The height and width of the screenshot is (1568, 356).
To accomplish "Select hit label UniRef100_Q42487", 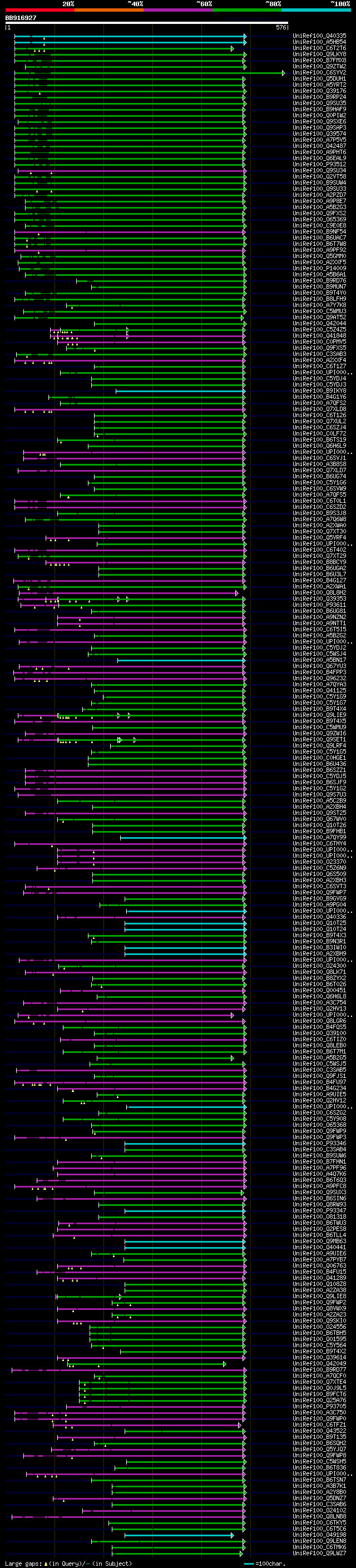I will (x=319, y=146).
